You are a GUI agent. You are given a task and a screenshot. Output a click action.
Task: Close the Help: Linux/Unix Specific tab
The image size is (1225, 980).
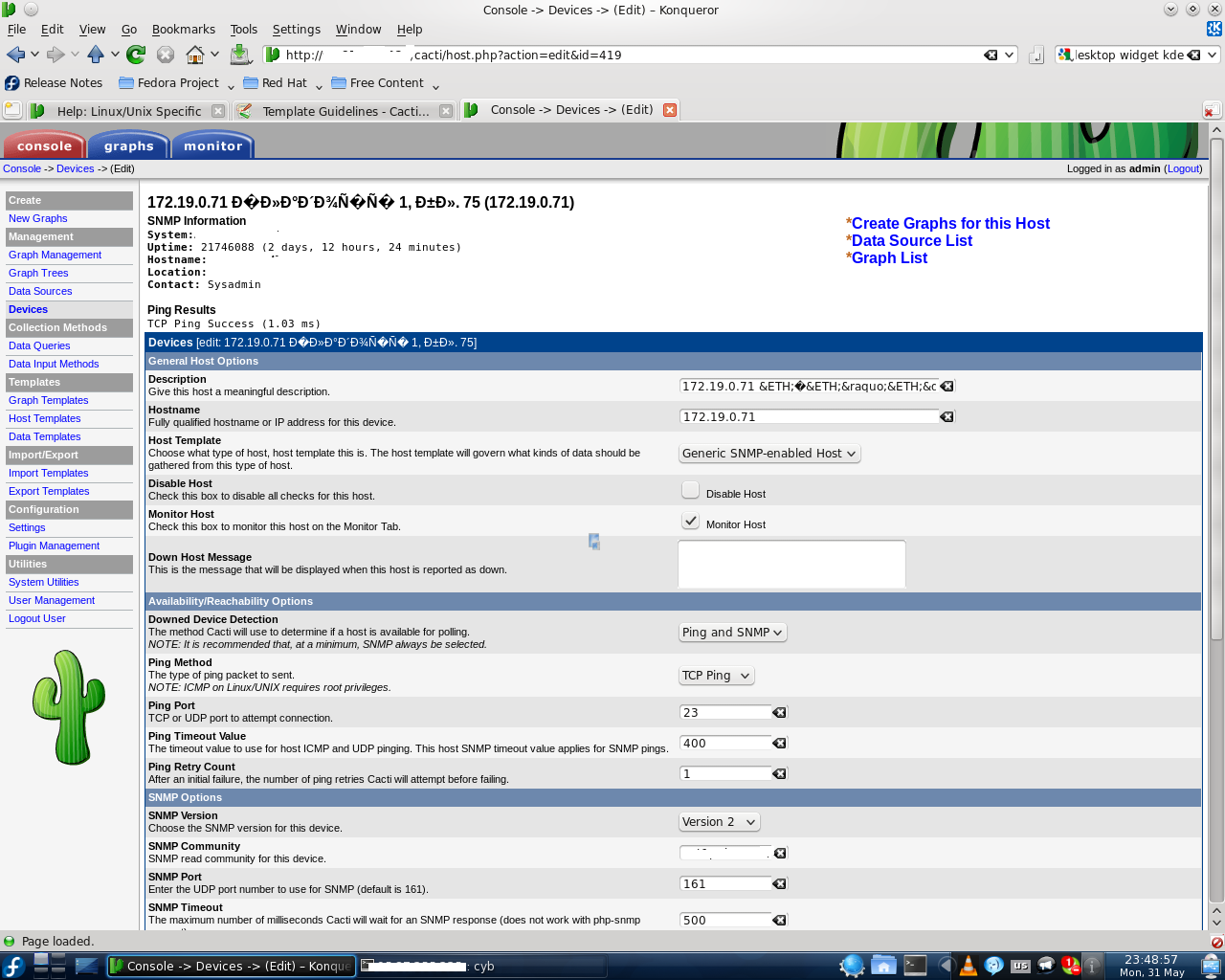pos(218,111)
